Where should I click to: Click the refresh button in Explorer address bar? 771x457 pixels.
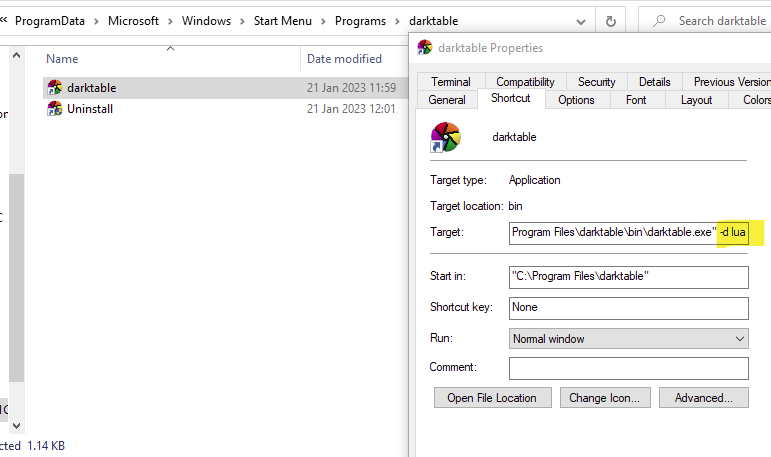611,21
